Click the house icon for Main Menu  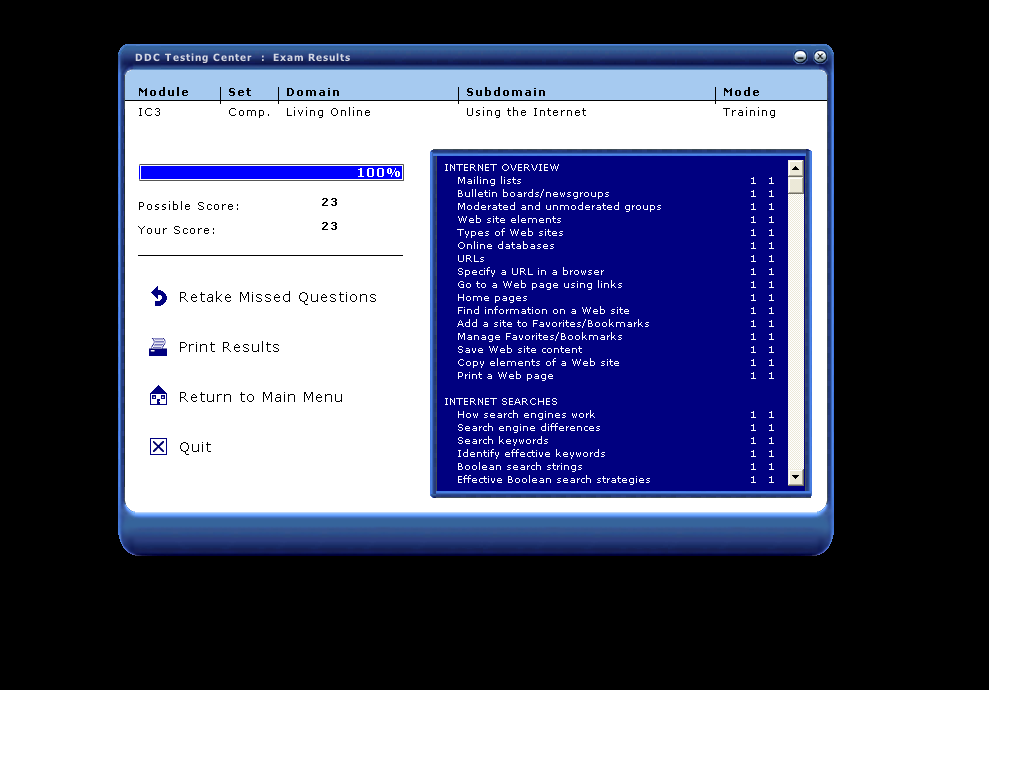pyautogui.click(x=158, y=396)
